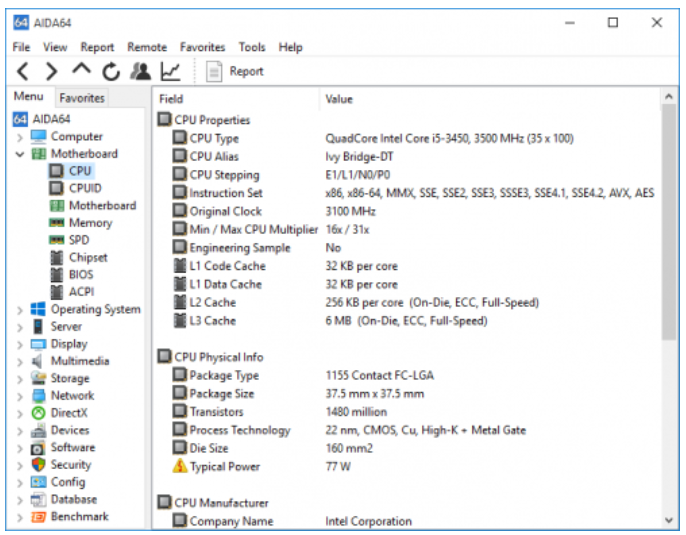Open the user remote management icon

click(x=141, y=71)
